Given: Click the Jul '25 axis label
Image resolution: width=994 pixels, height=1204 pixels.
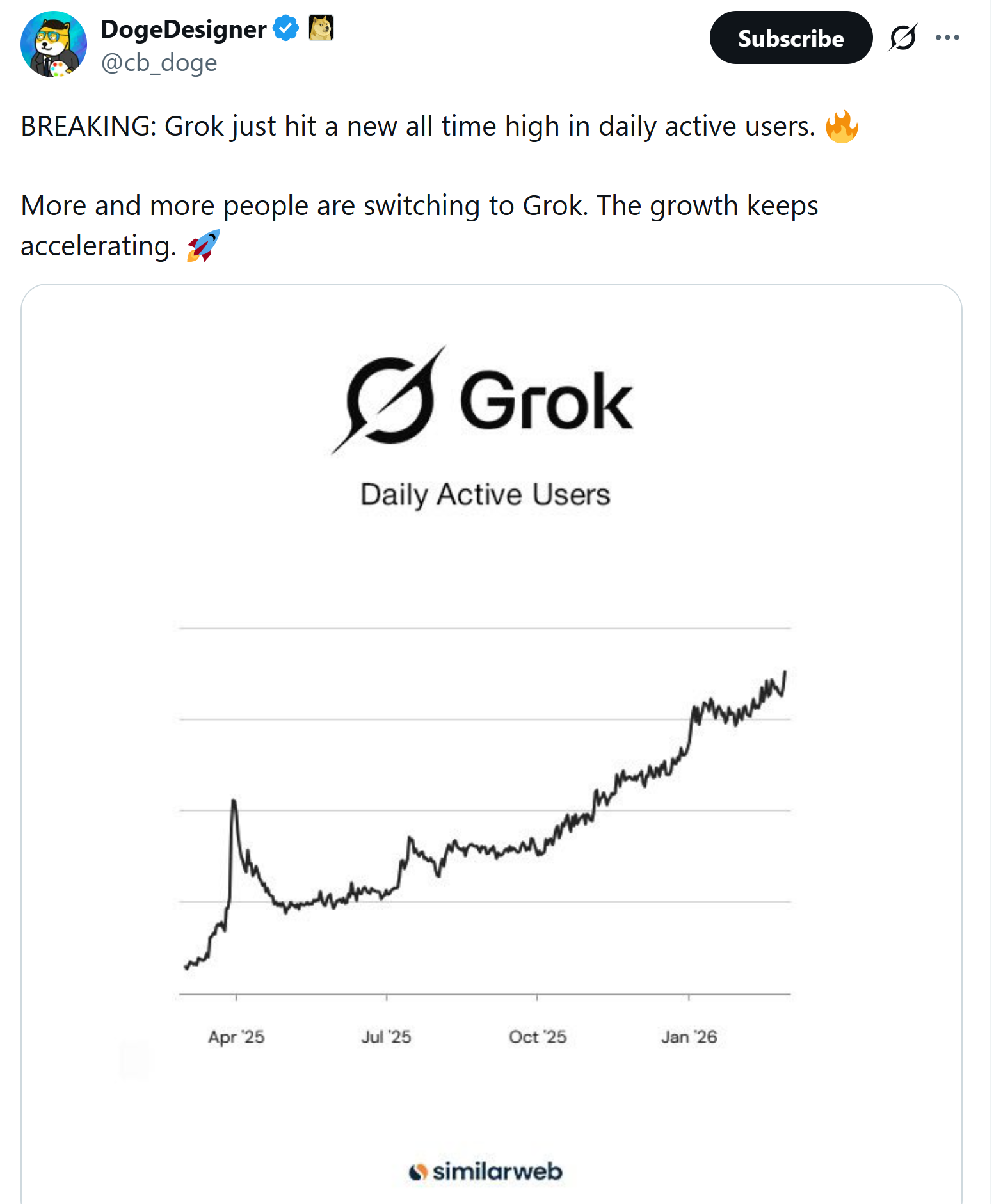Looking at the screenshot, I should (x=386, y=1036).
